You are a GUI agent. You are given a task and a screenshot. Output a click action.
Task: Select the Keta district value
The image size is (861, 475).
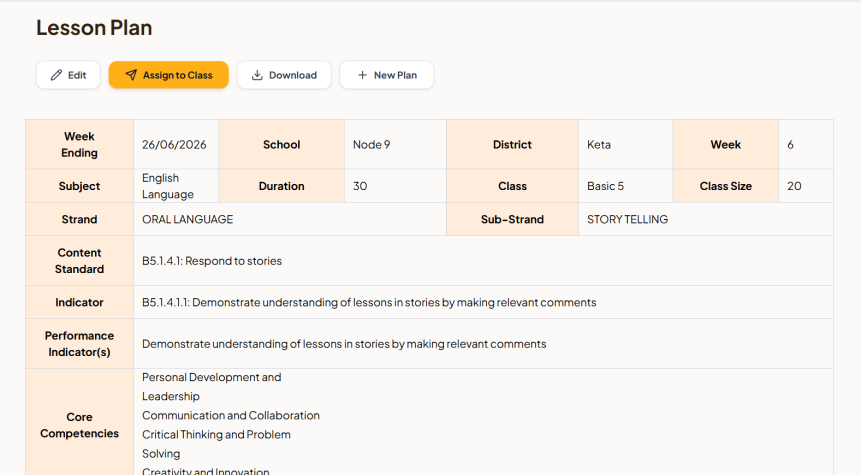[x=599, y=144]
